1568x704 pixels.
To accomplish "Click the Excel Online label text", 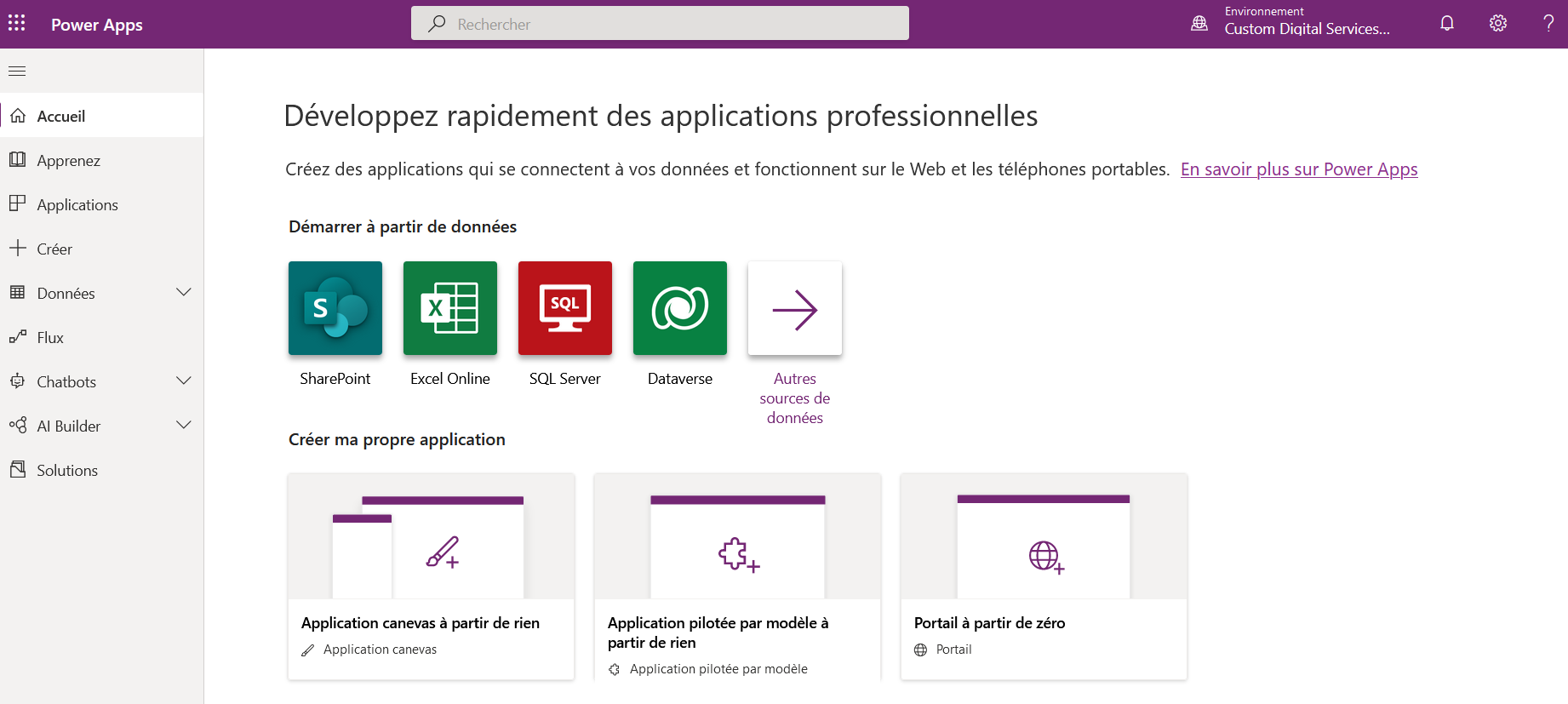I will tap(450, 379).
